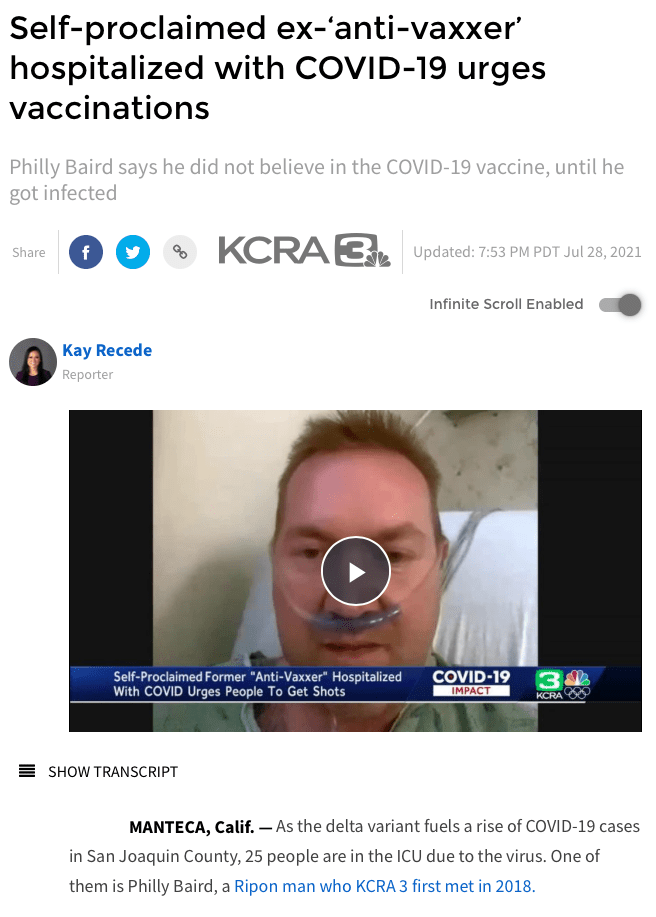The height and width of the screenshot is (917, 656).
Task: Click the Reporter title under Kay Recede
Action: pos(88,374)
